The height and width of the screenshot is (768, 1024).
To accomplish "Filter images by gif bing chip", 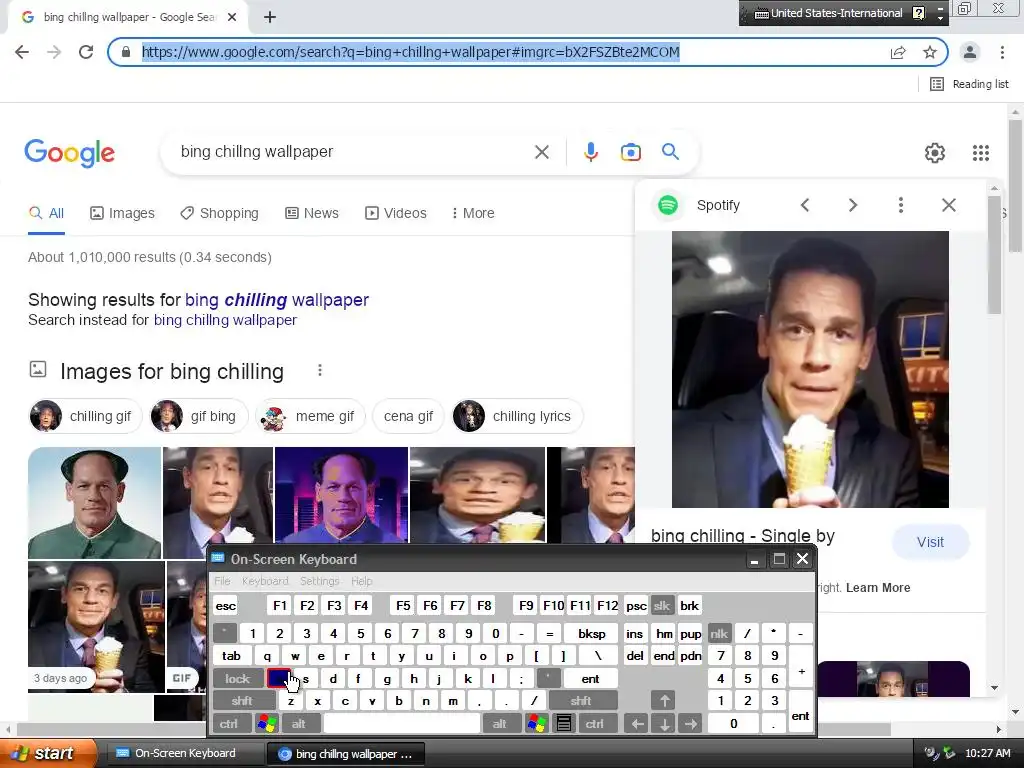I will [x=199, y=417].
